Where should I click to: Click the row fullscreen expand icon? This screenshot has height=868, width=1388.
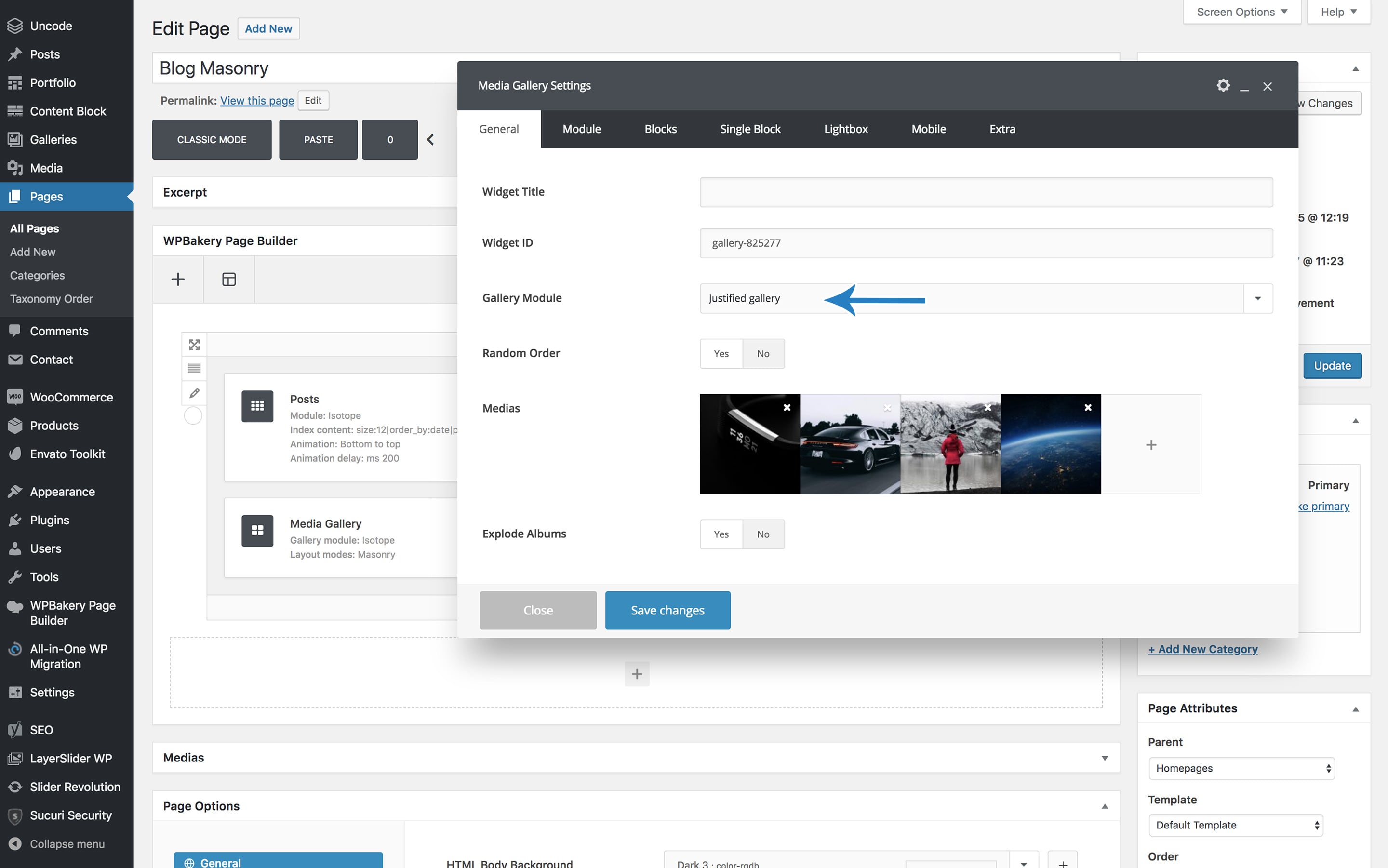pyautogui.click(x=194, y=345)
